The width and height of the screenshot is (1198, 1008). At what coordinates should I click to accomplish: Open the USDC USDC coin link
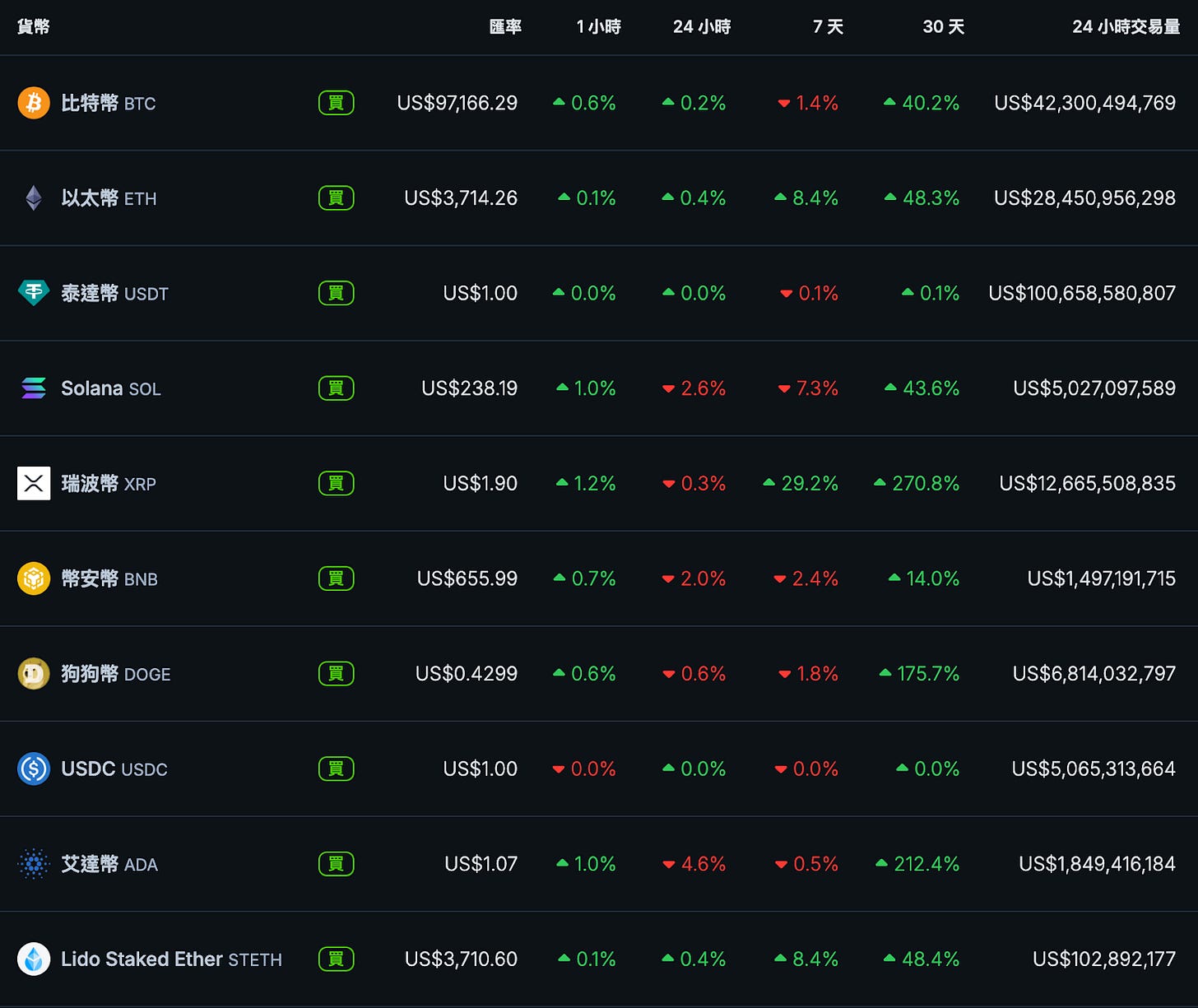[114, 769]
